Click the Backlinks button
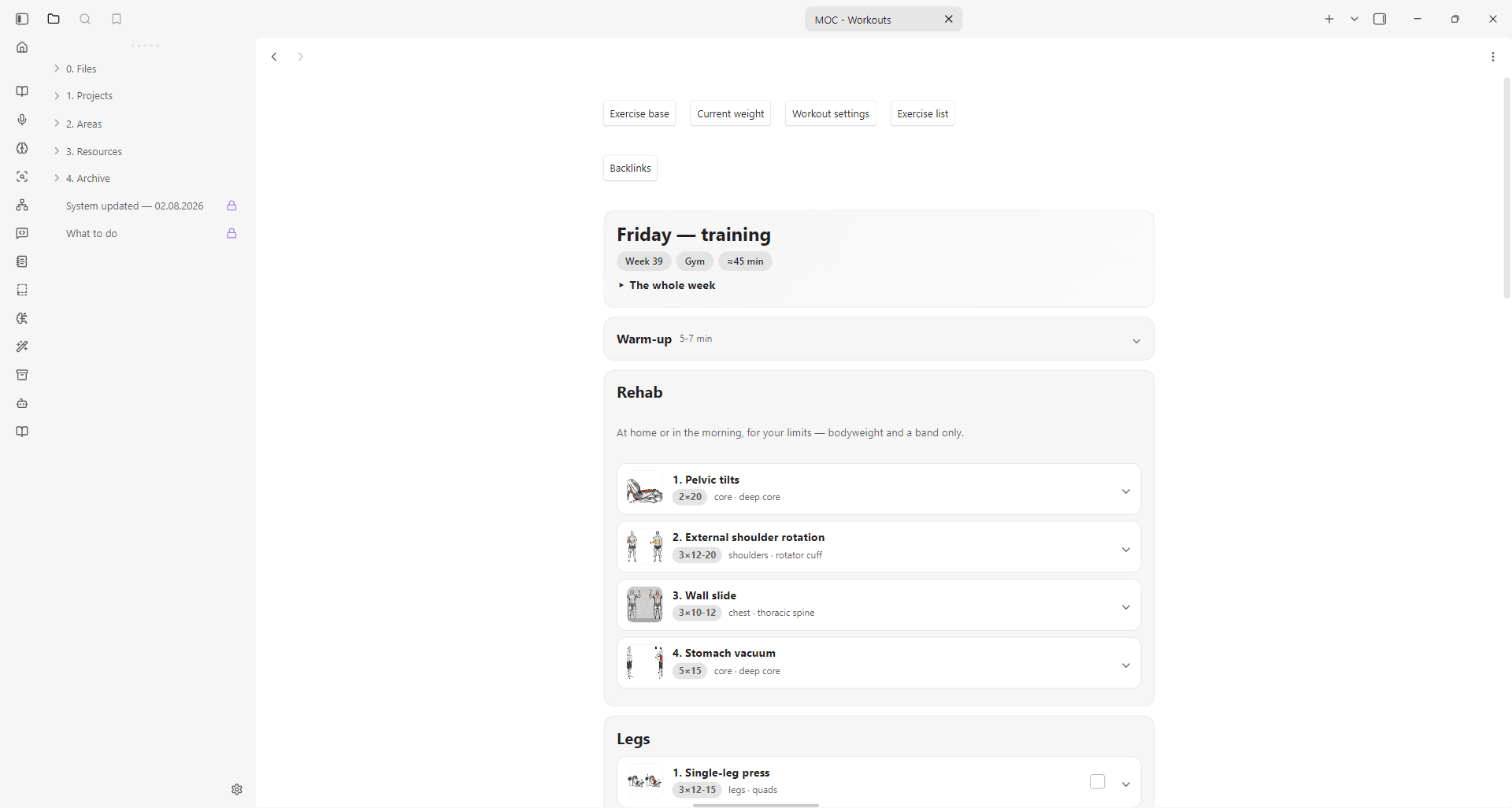Viewport: 1512px width, 808px height. pos(630,168)
